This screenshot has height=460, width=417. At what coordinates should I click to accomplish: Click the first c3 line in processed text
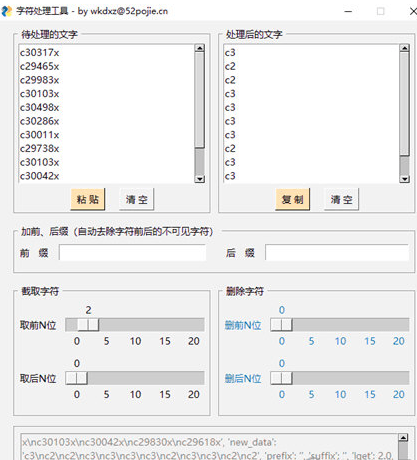tap(230, 53)
